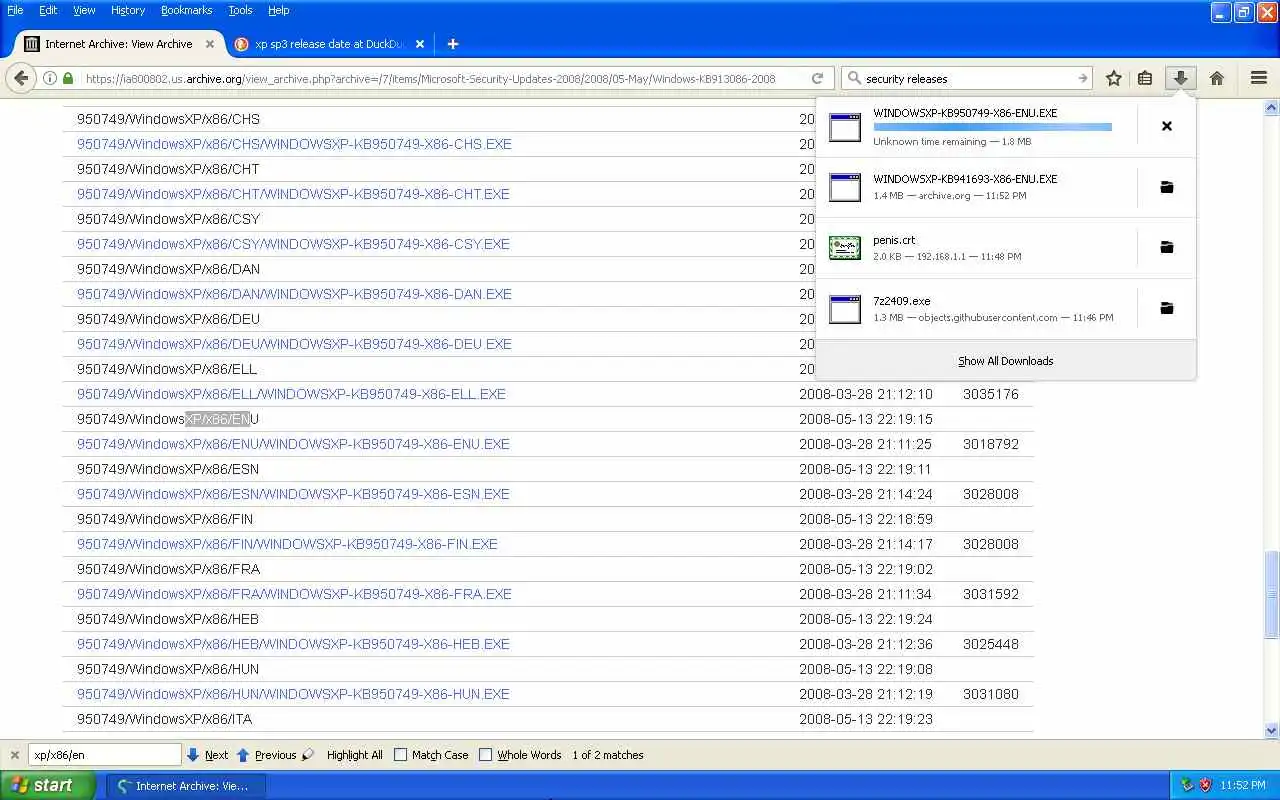1280x800 pixels.
Task: Click the KB950749 download progress bar
Action: (x=992, y=127)
